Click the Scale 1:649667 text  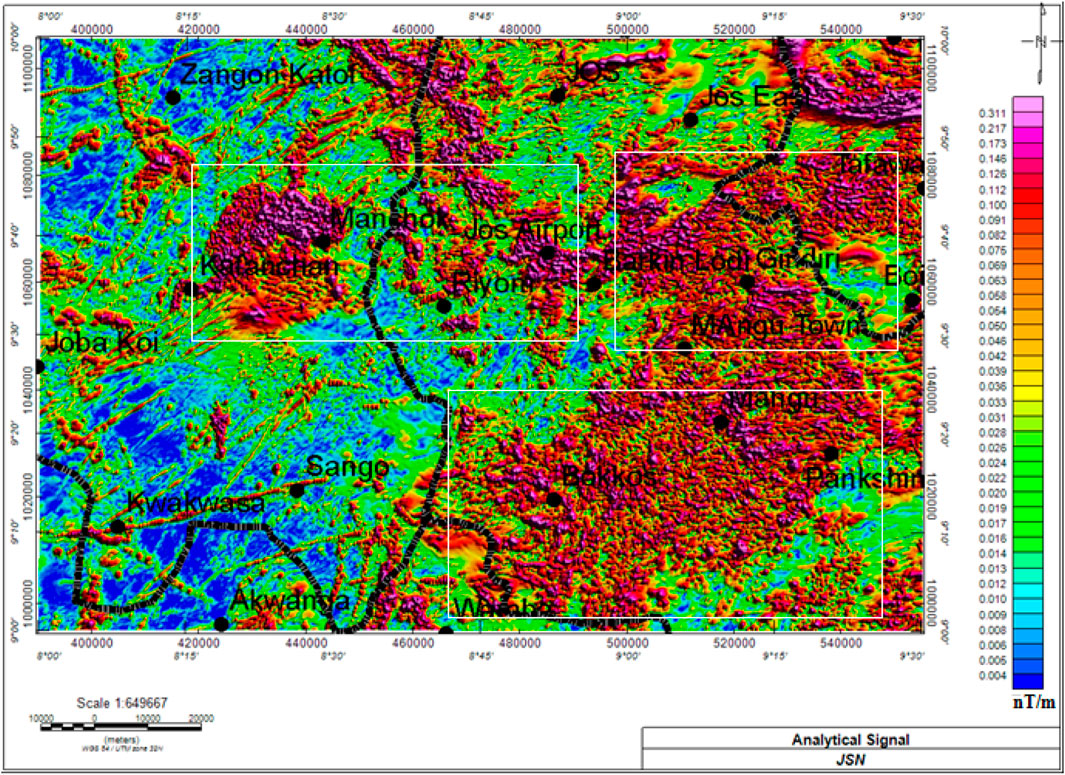(122, 703)
